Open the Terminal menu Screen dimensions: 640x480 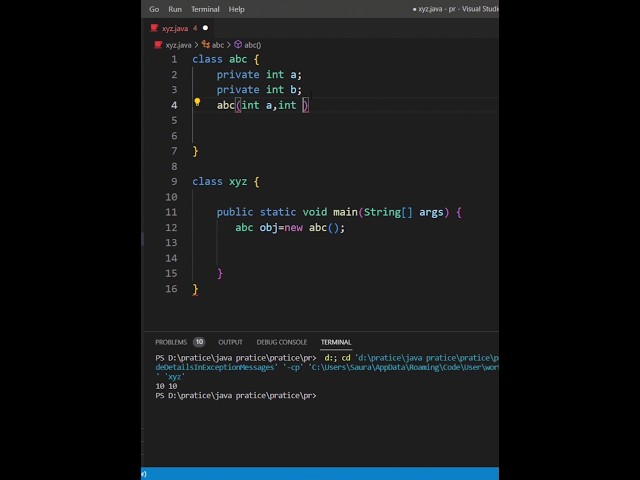point(205,9)
